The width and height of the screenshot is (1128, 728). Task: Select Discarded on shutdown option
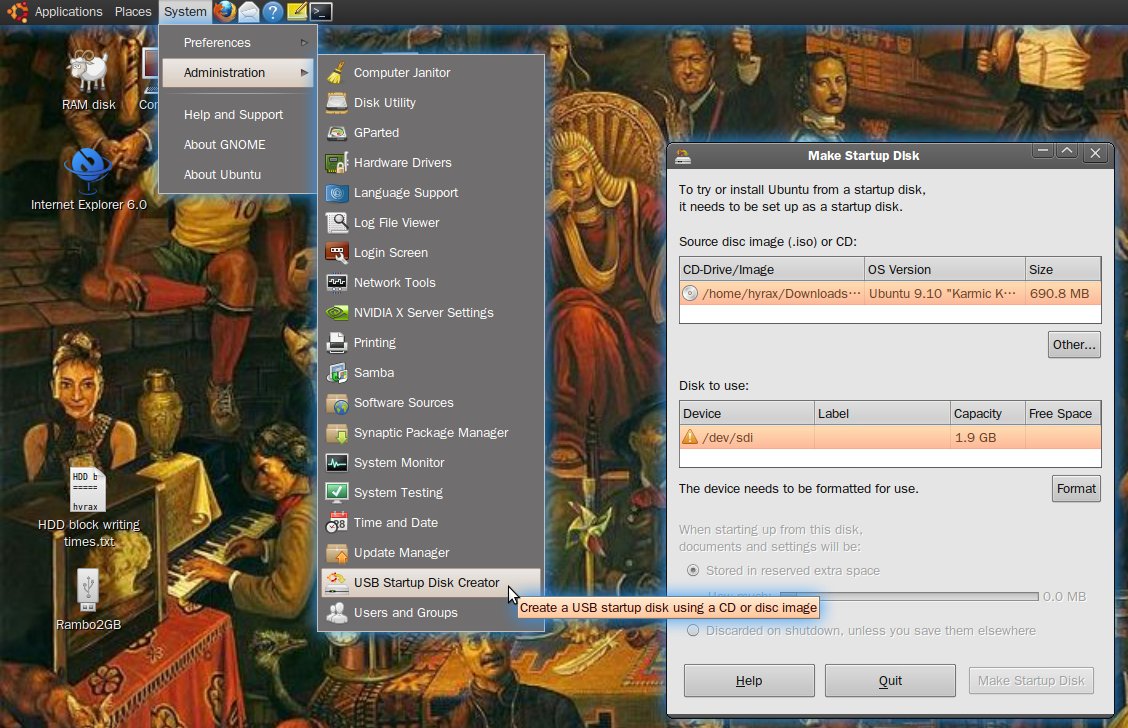(693, 630)
